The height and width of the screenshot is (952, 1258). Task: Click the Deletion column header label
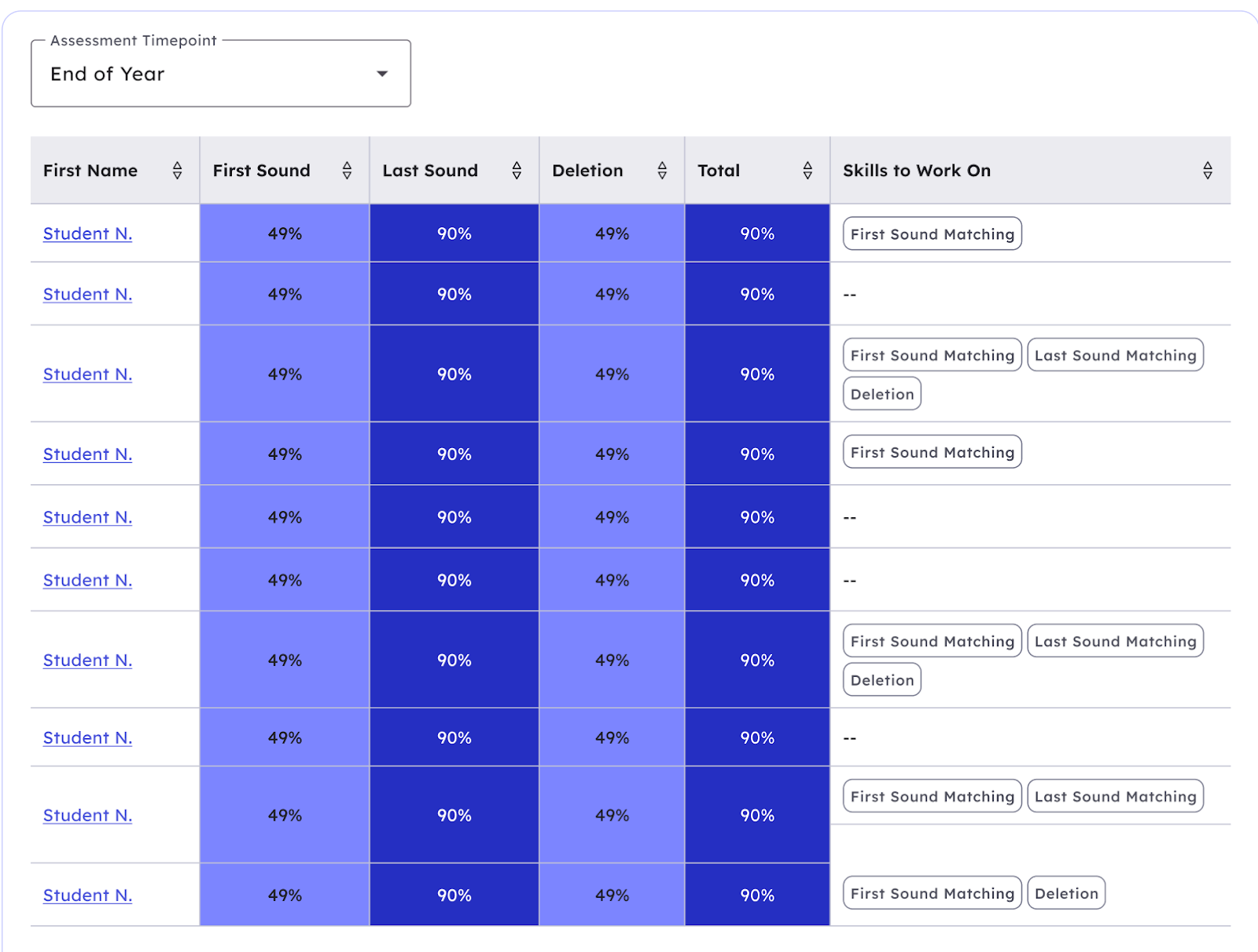point(587,171)
